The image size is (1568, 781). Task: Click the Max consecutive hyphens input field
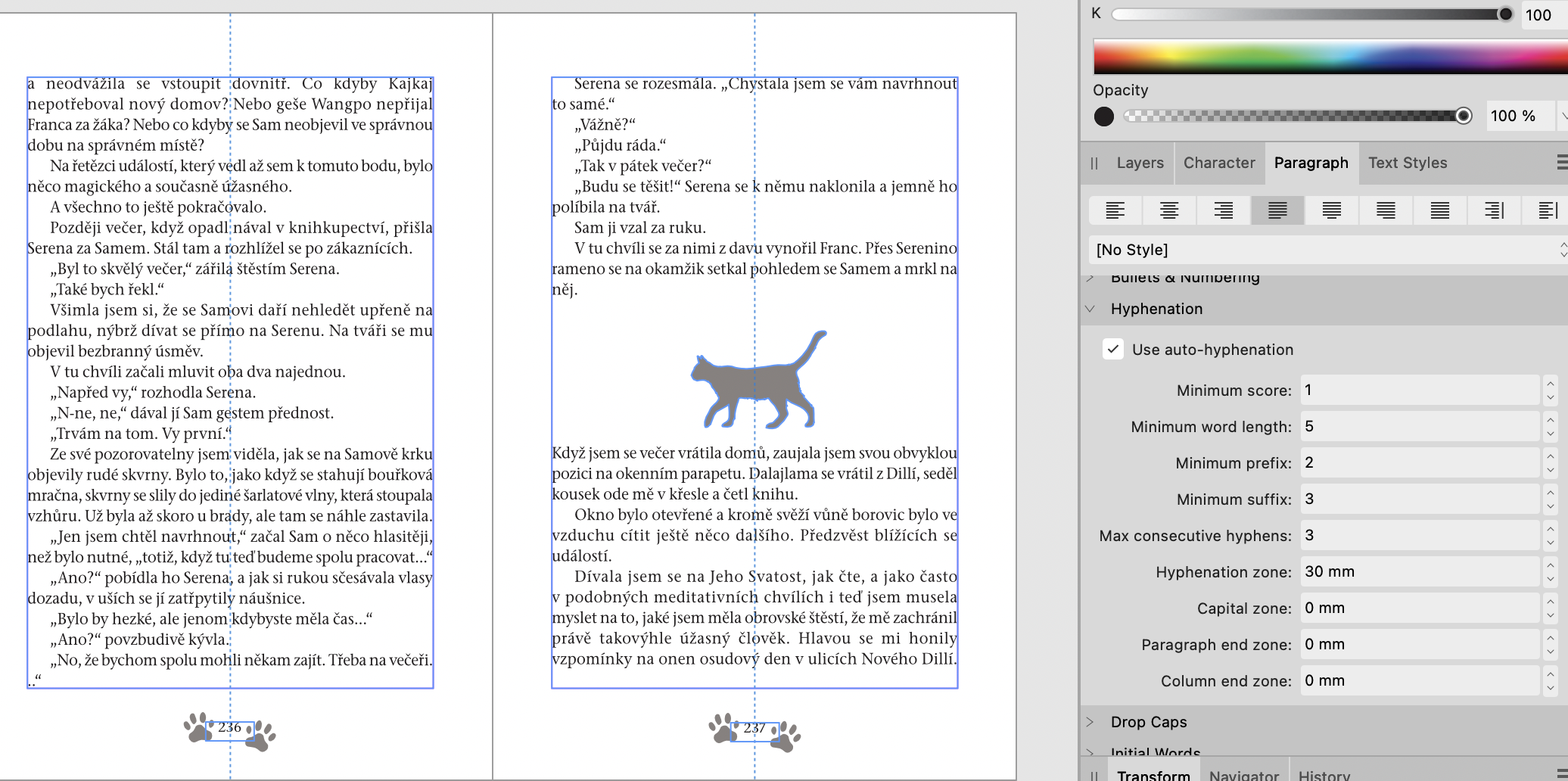[x=1420, y=536]
